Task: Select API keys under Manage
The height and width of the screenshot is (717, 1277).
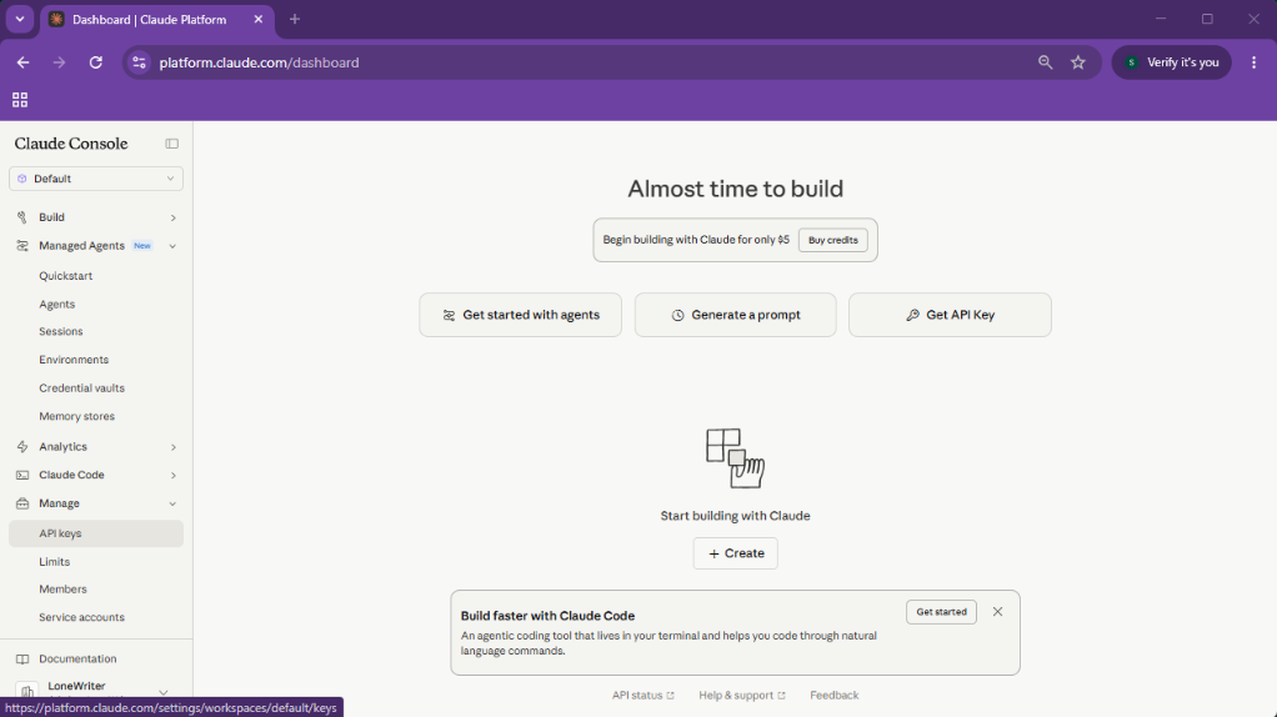Action: coord(96,534)
